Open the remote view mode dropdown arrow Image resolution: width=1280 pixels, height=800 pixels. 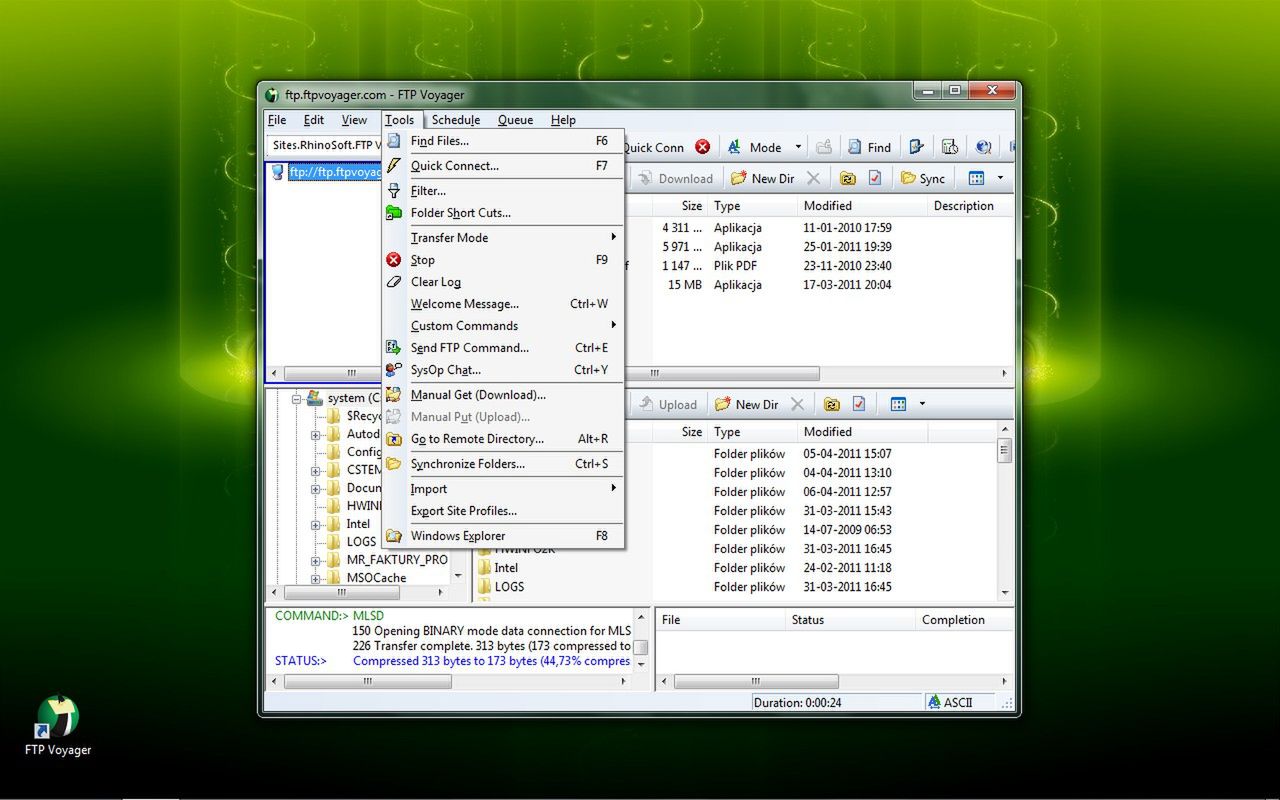click(x=999, y=178)
